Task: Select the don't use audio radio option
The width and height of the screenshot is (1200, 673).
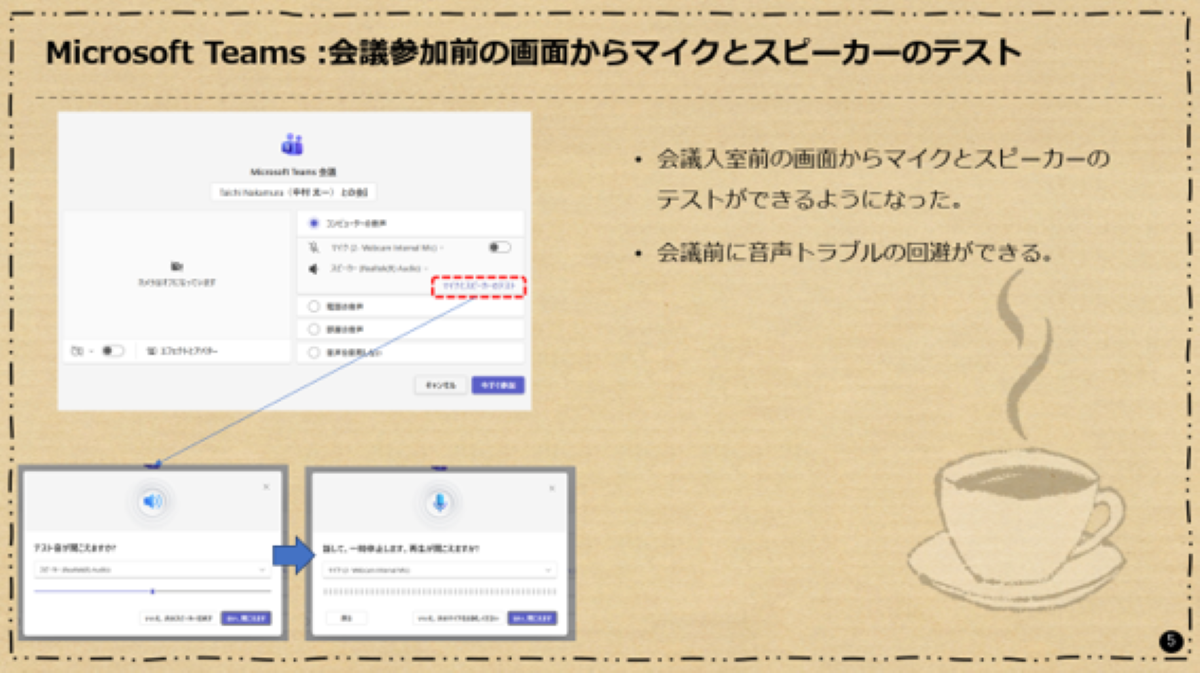Action: pos(314,352)
